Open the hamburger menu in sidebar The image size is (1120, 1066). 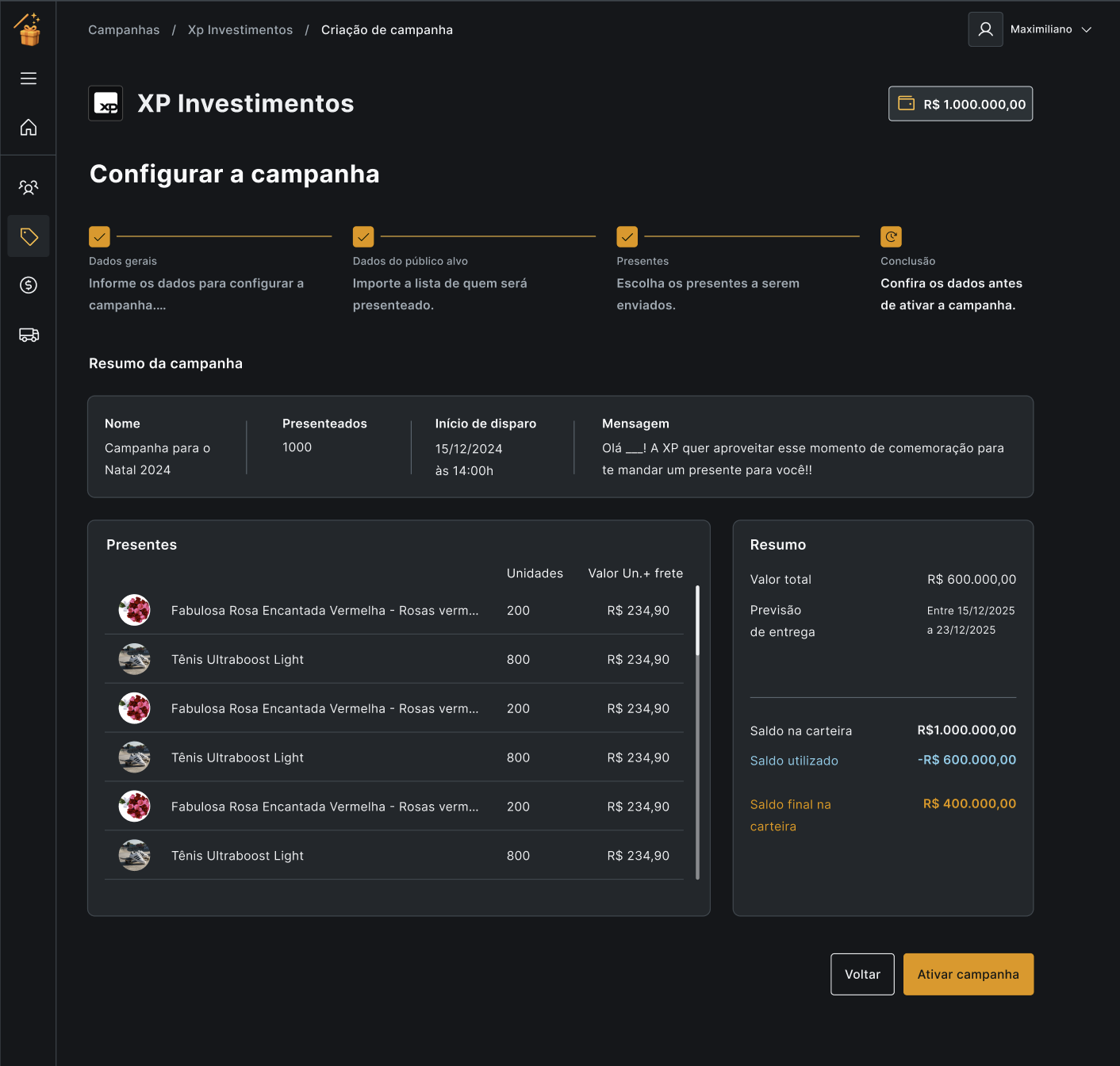pyautogui.click(x=29, y=78)
